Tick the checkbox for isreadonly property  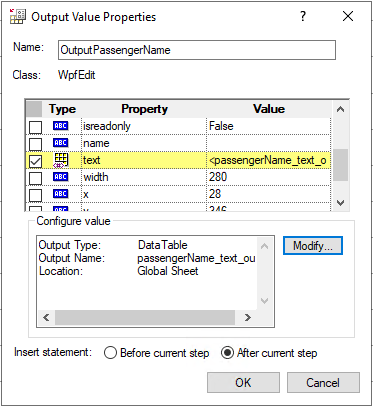pos(36,127)
